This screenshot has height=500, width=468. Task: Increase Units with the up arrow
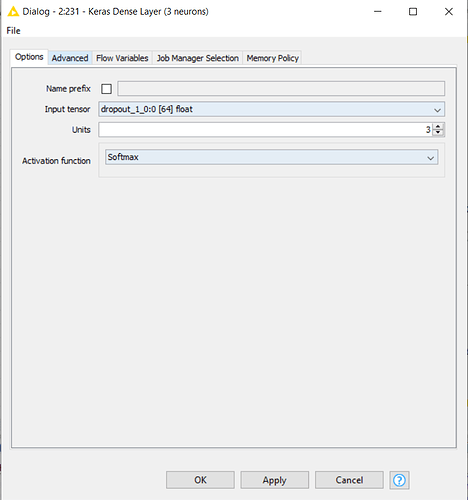click(x=438, y=126)
